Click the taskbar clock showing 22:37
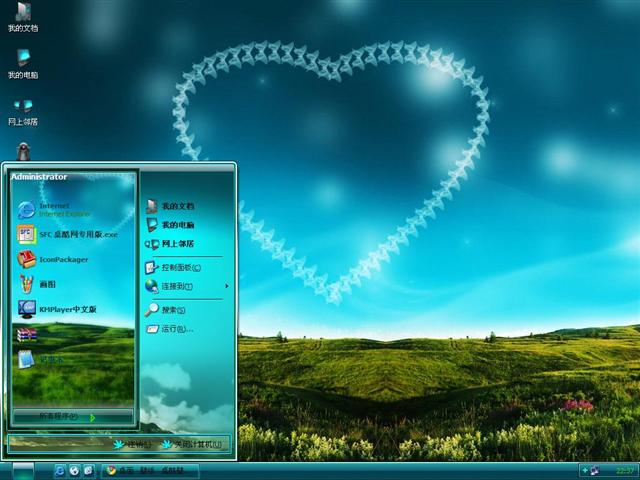Viewport: 640px width, 480px height. coord(626,471)
